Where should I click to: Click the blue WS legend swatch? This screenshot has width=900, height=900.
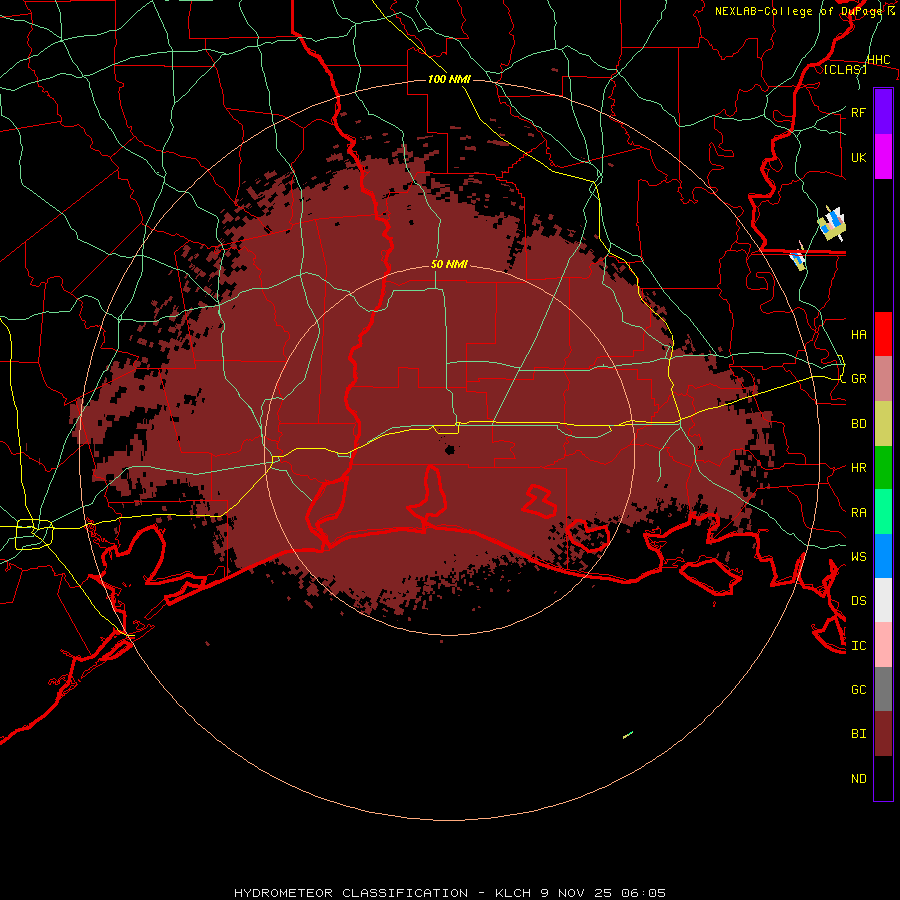883,556
